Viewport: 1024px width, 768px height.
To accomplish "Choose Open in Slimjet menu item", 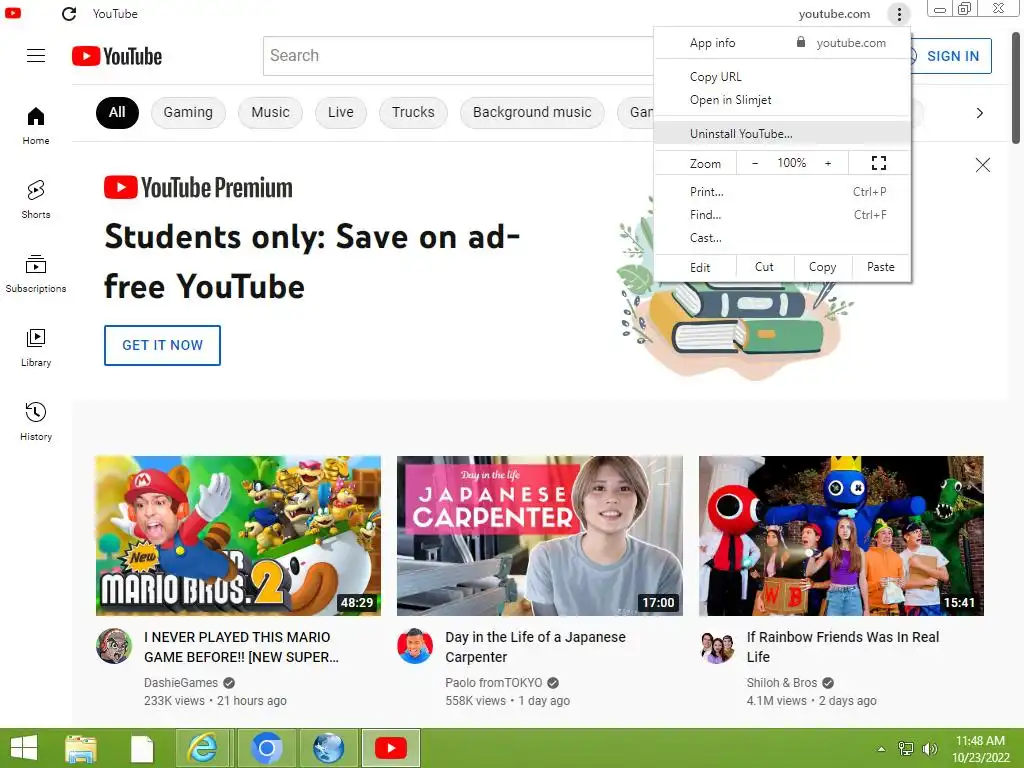I will (782, 100).
